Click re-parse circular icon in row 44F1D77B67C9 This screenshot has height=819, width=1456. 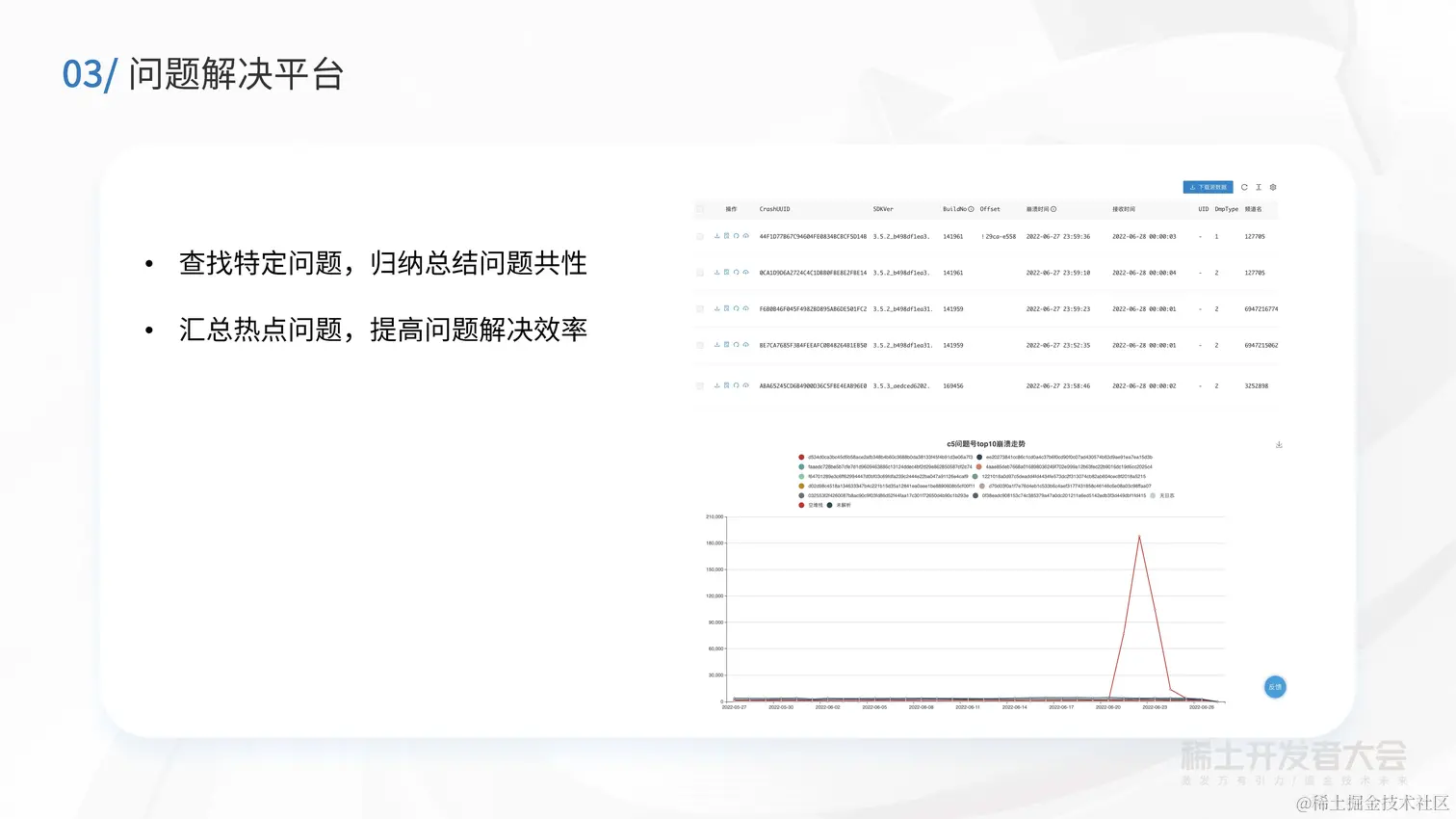737,236
